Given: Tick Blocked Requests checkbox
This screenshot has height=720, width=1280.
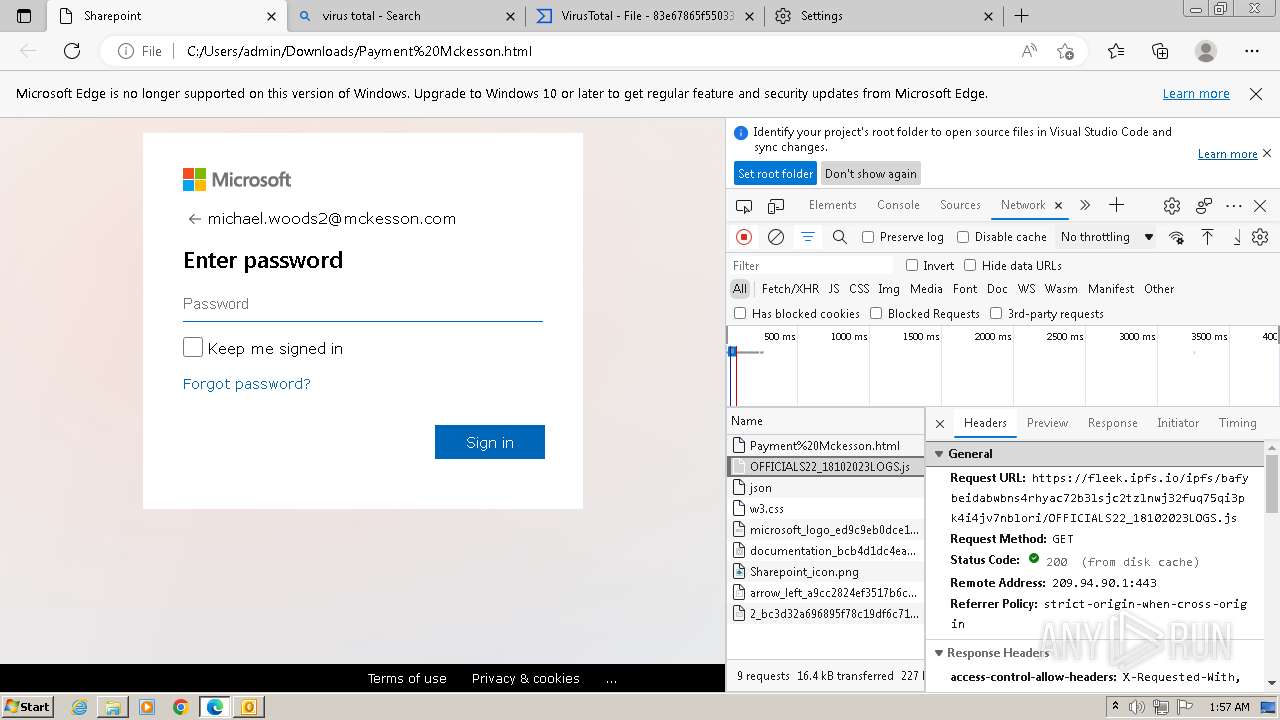Looking at the screenshot, I should (876, 313).
